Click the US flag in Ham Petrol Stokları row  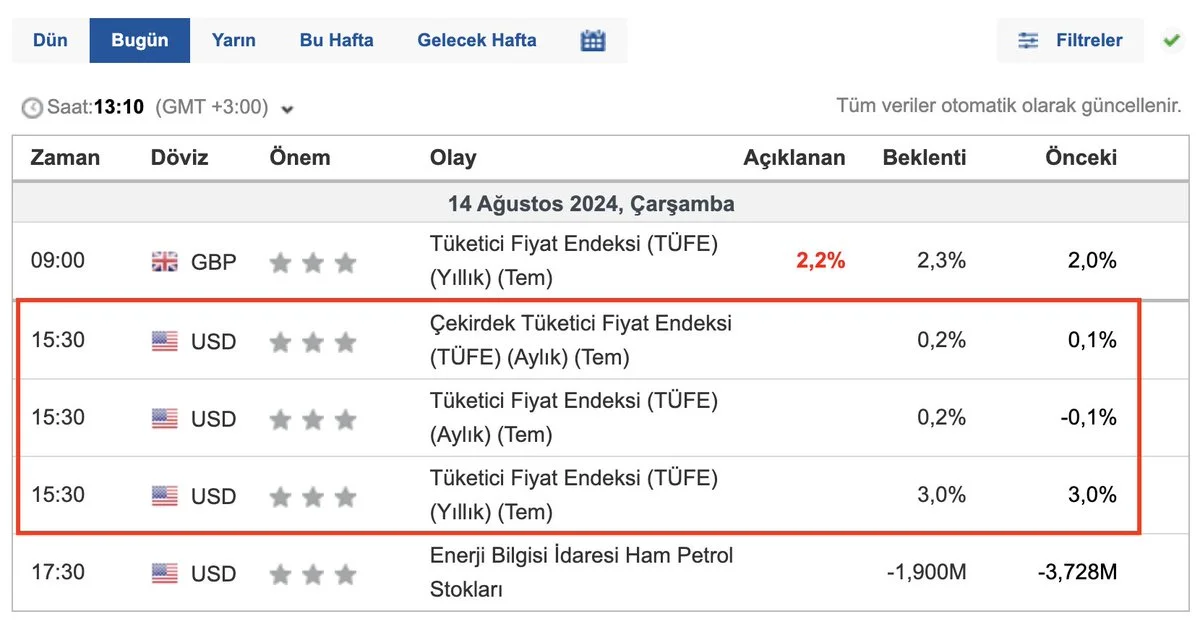coord(164,573)
